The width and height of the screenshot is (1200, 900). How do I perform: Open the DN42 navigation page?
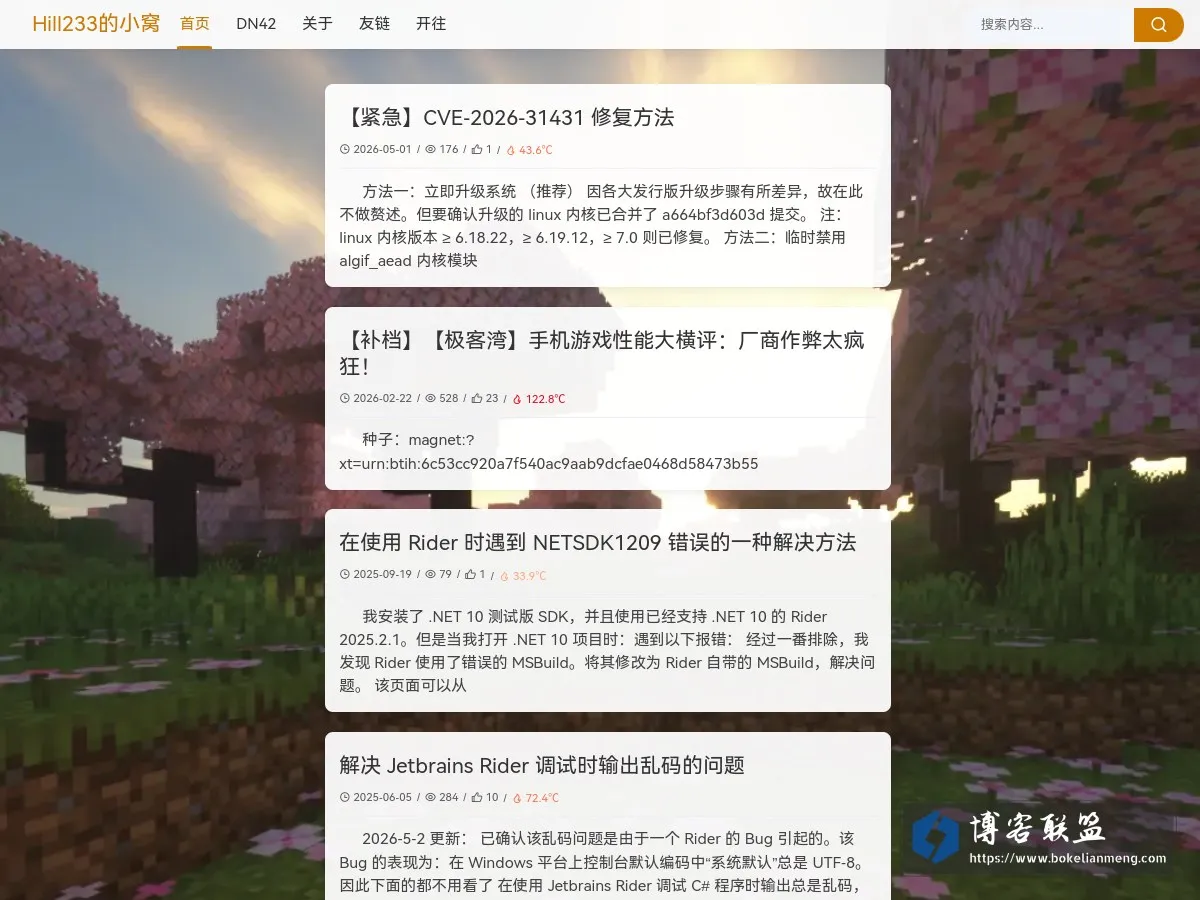(x=256, y=24)
